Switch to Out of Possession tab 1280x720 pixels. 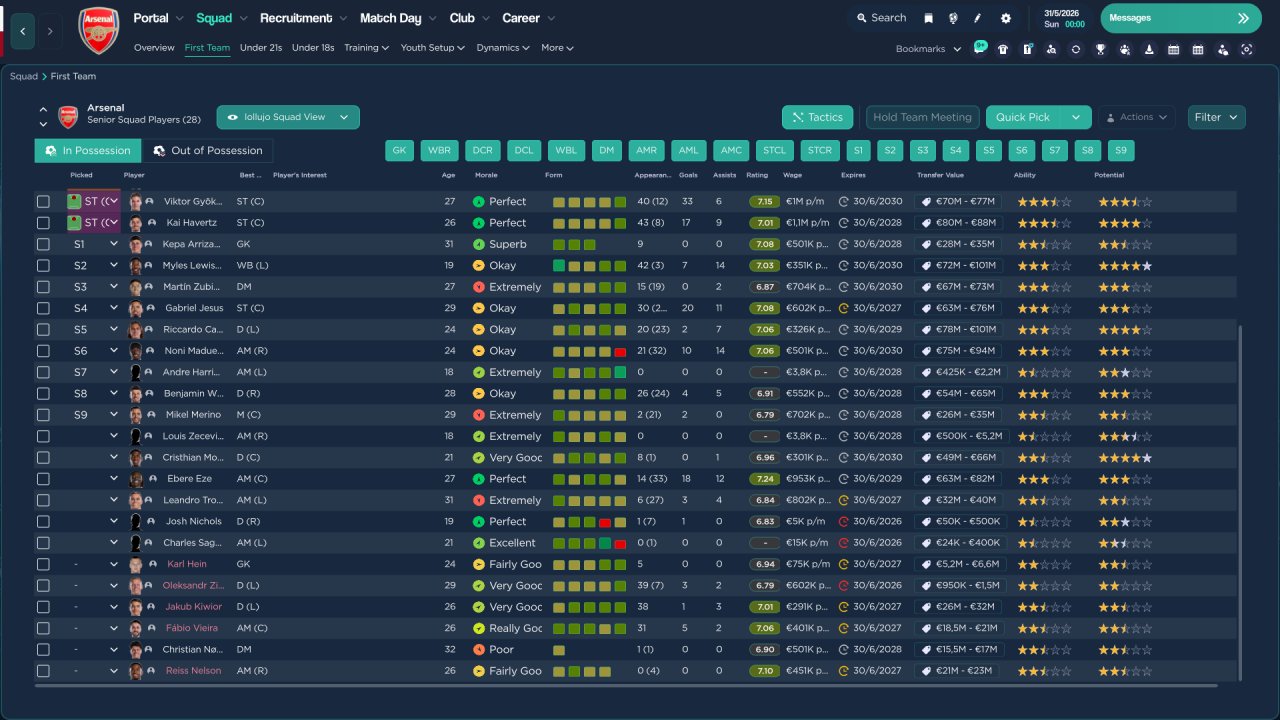(207, 151)
